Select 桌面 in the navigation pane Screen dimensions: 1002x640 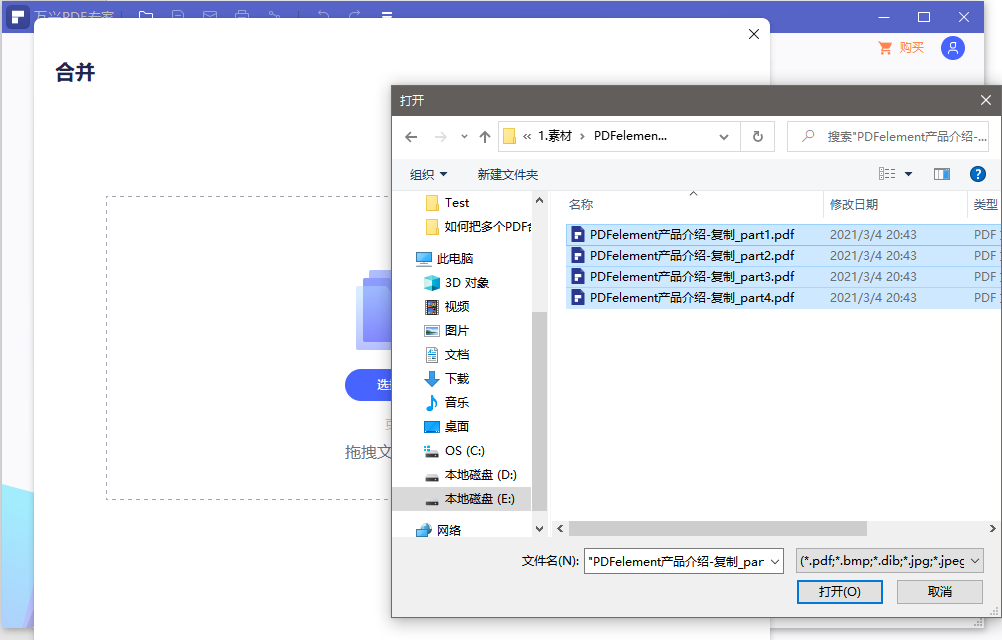(457, 426)
